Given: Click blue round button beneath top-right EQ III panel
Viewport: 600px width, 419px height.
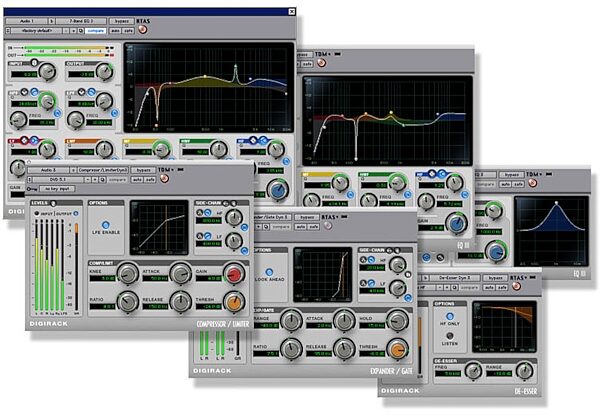Looking at the screenshot, I should pyautogui.click(x=426, y=258).
